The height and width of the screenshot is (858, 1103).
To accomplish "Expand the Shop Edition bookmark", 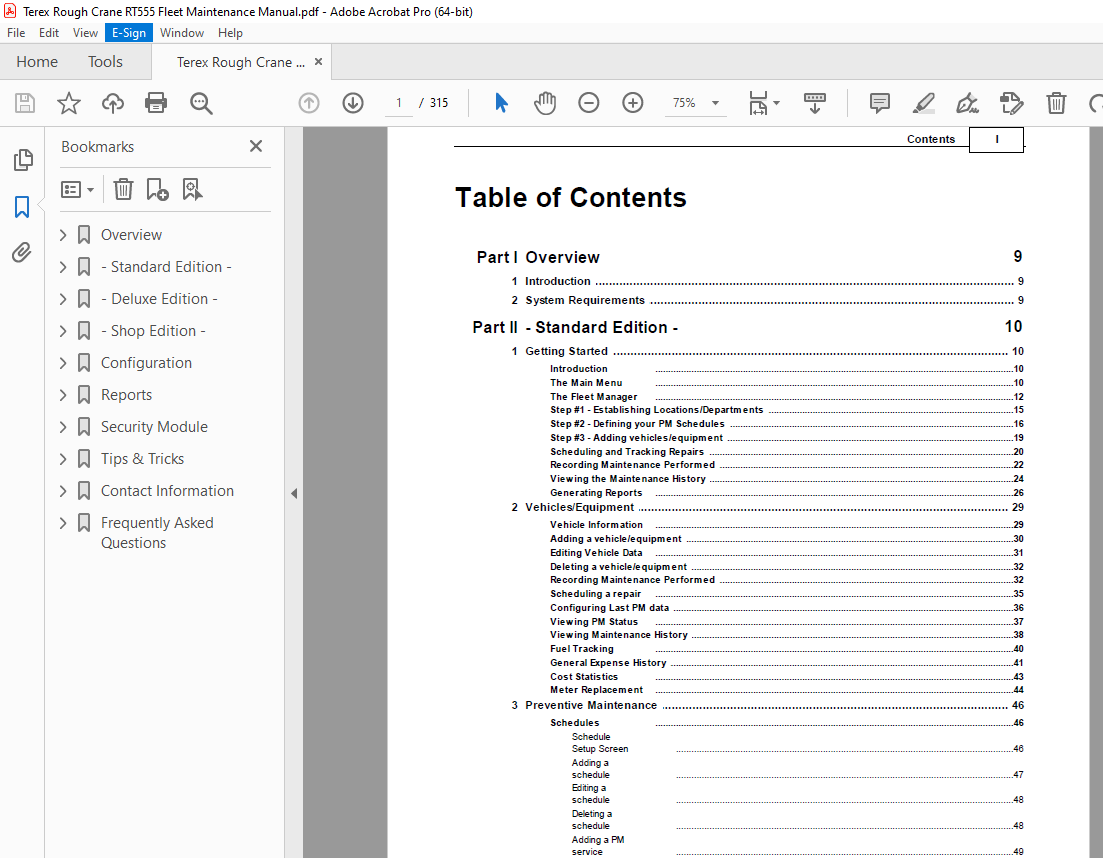I will 63,331.
